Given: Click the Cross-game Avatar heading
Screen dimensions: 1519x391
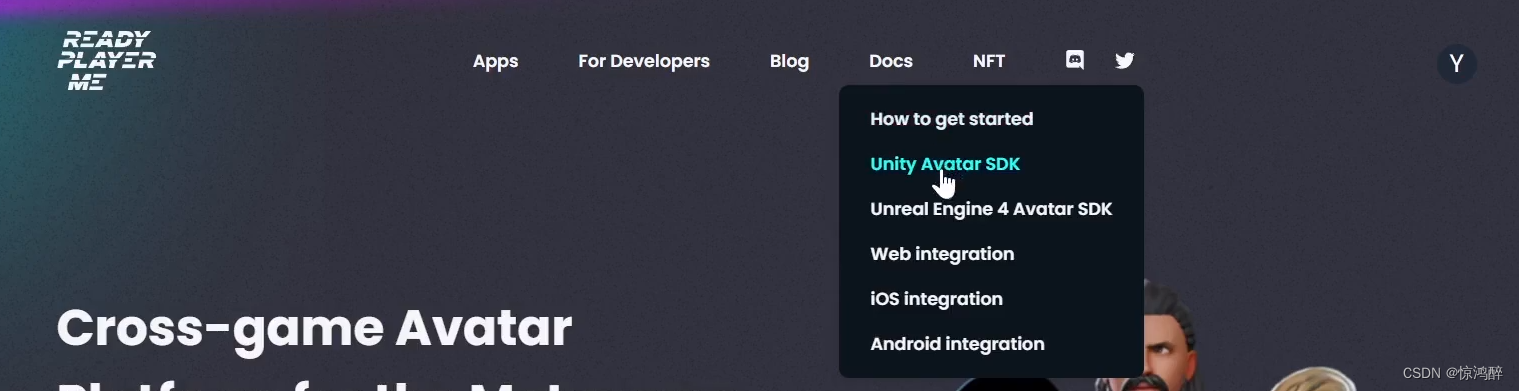Looking at the screenshot, I should click(x=314, y=328).
